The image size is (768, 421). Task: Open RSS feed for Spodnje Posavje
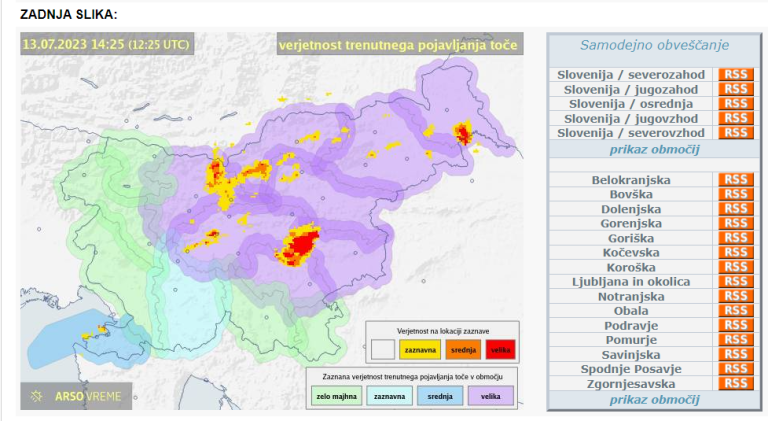point(735,369)
